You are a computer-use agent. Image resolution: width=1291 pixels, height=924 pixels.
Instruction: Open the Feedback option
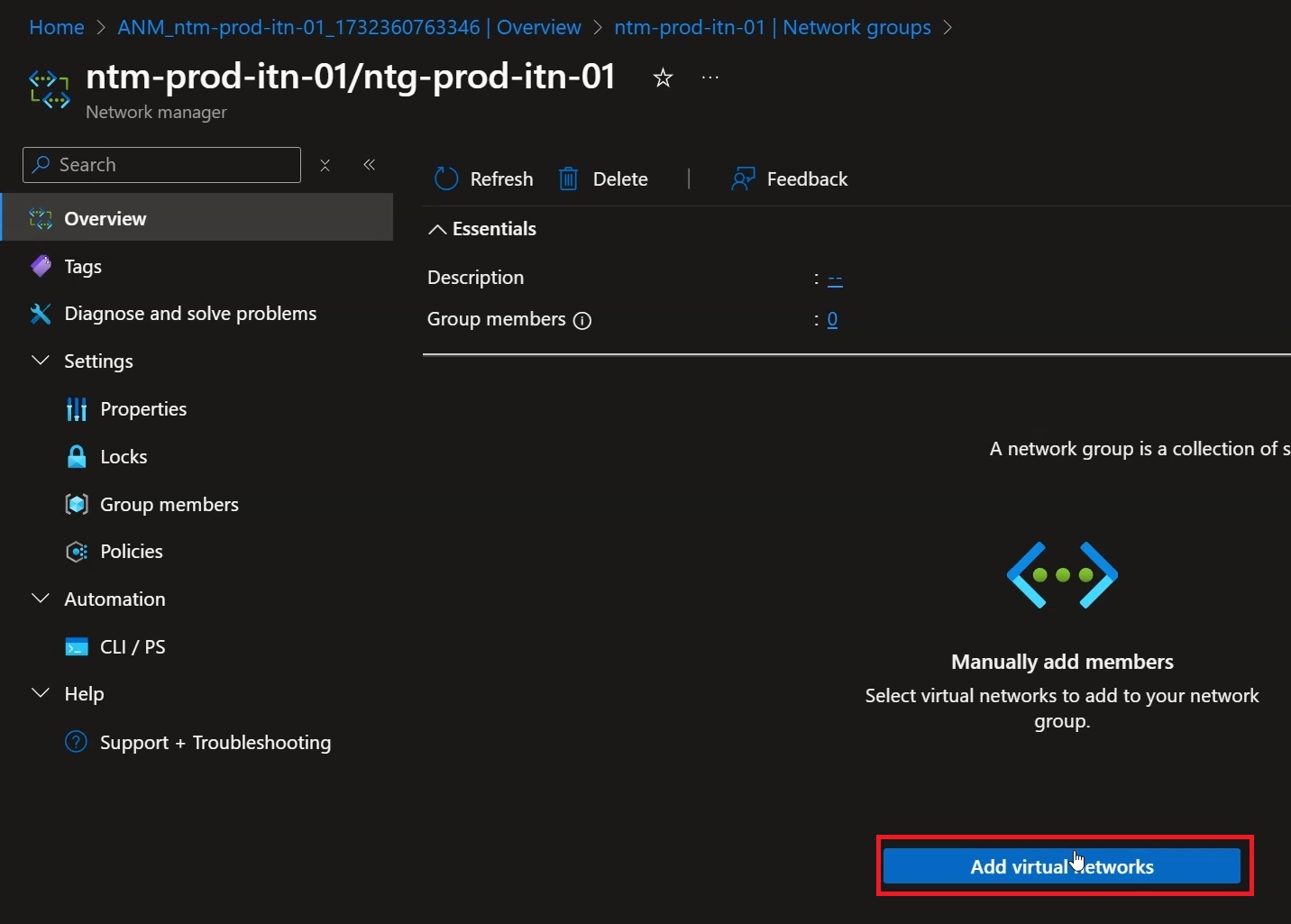pyautogui.click(x=790, y=178)
